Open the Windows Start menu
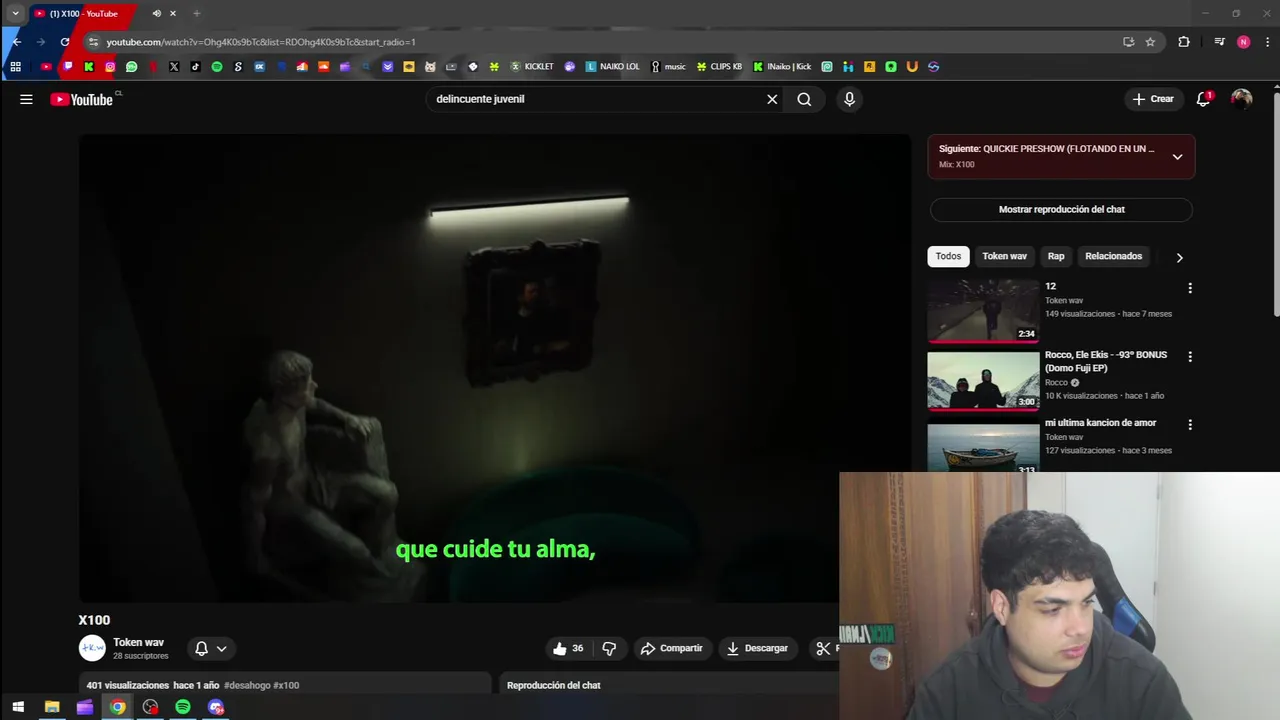The height and width of the screenshot is (720, 1280). [x=18, y=707]
